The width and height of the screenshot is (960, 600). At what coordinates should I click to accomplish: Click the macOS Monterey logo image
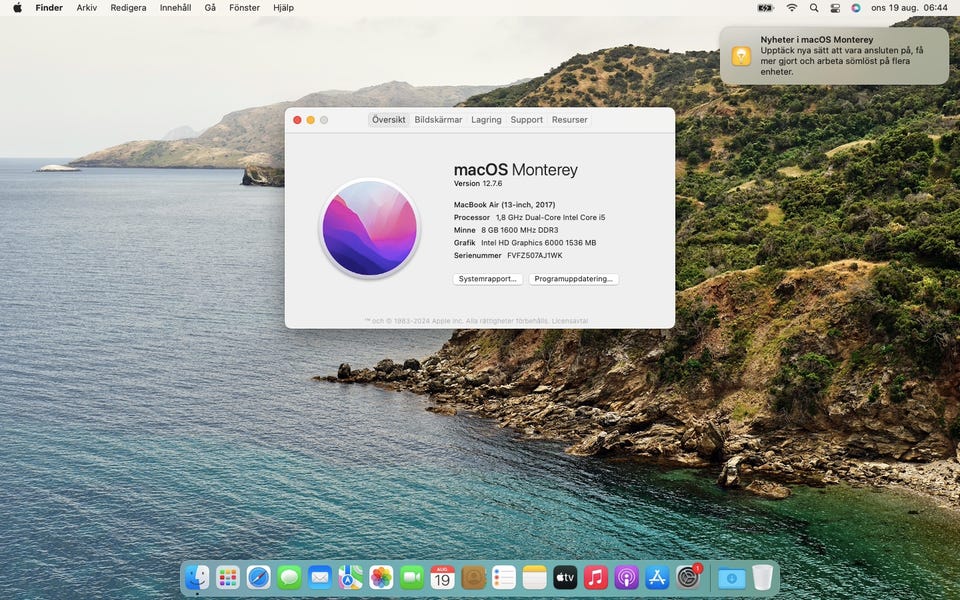click(x=370, y=228)
